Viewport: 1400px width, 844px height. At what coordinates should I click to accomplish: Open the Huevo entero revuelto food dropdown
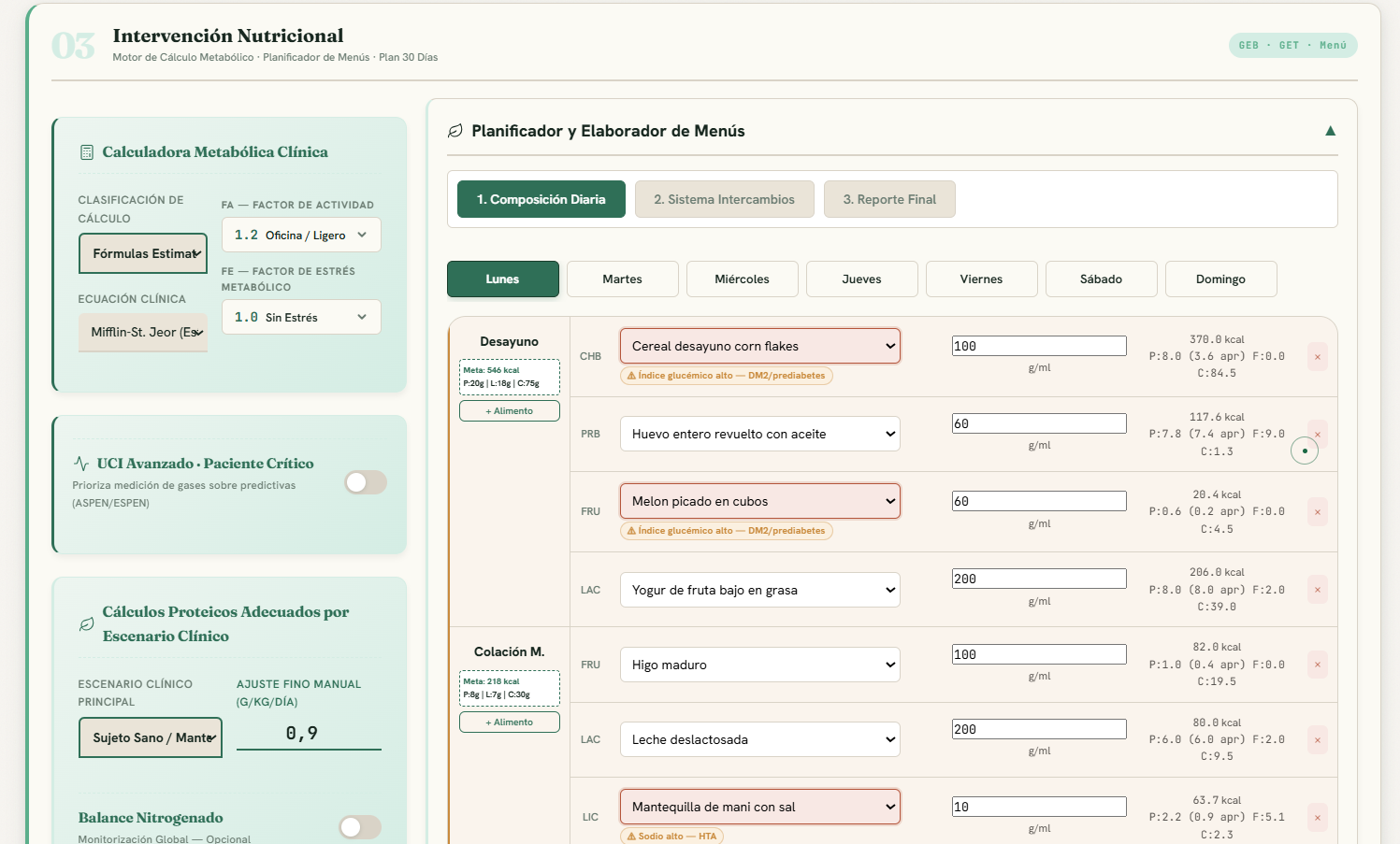pos(760,434)
